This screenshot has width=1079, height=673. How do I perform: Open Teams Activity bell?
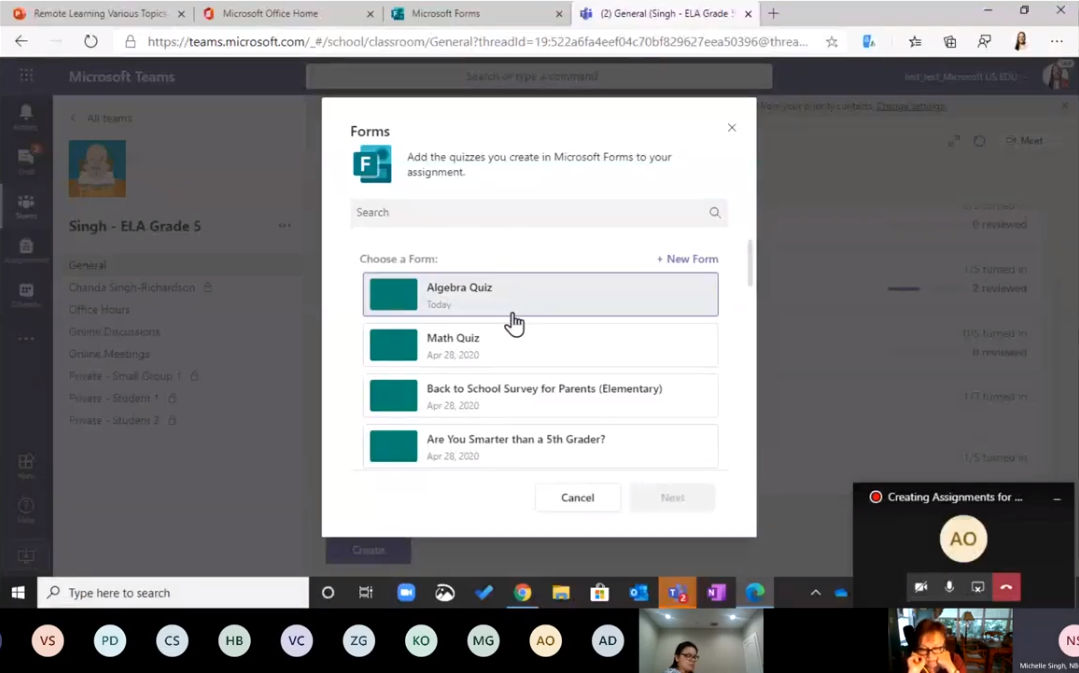(x=25, y=117)
